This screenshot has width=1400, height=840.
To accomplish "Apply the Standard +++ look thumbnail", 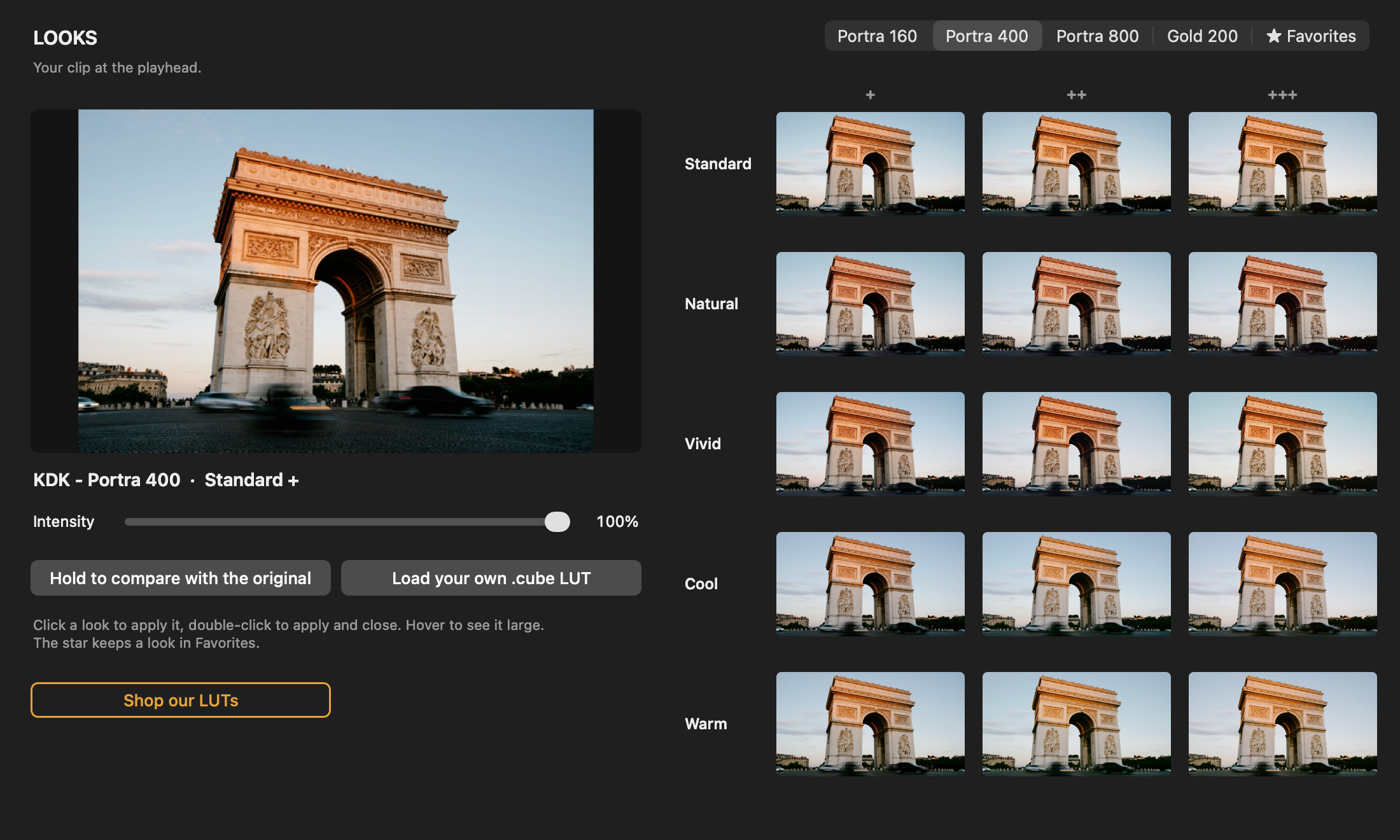I will [1283, 164].
